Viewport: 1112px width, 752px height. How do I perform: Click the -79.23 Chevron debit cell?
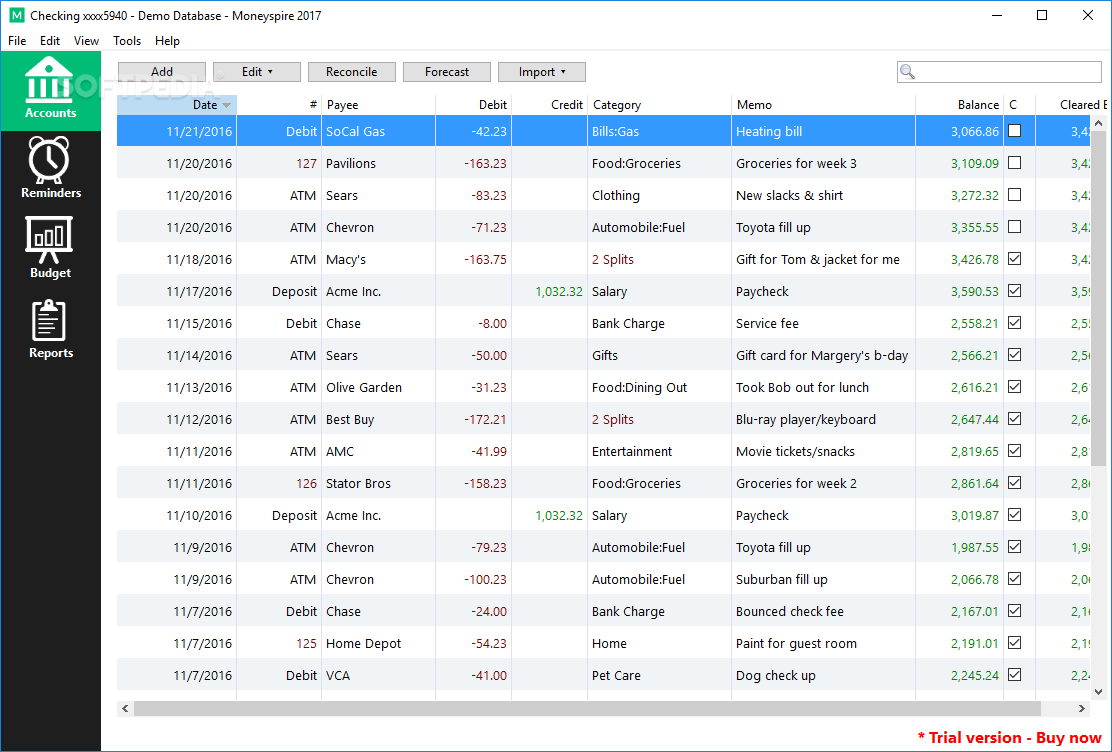(474, 548)
